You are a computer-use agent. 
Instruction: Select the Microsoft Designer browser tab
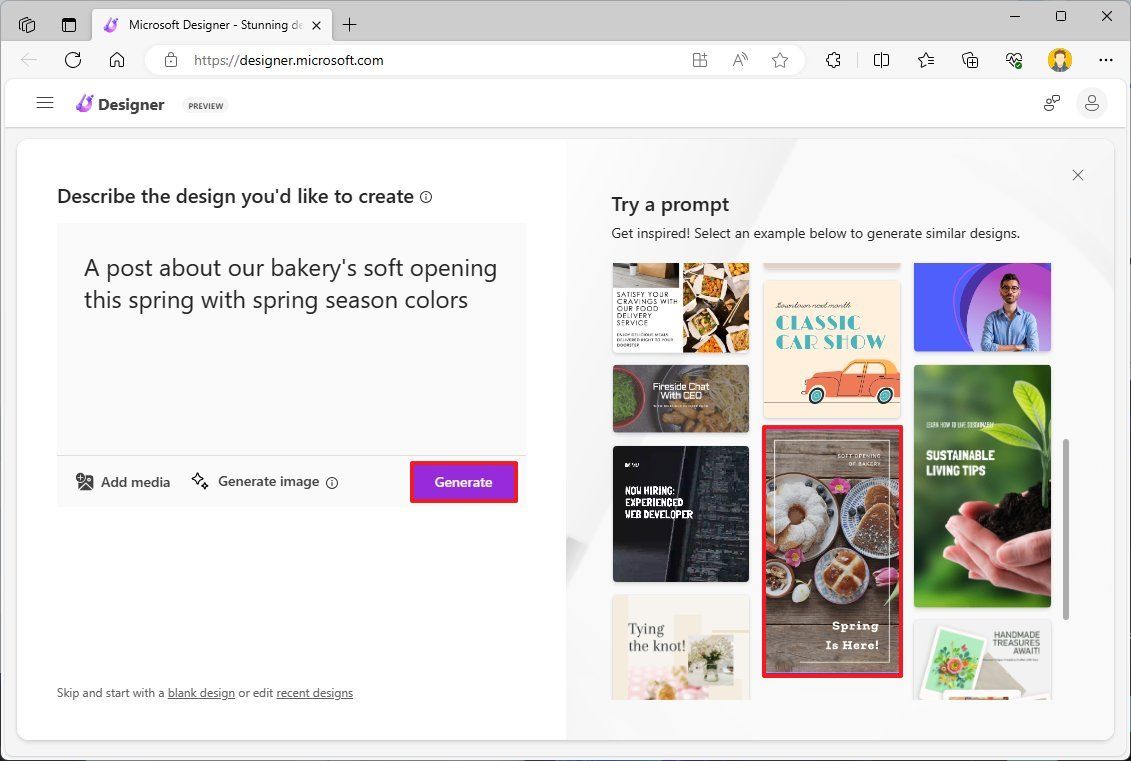210,25
